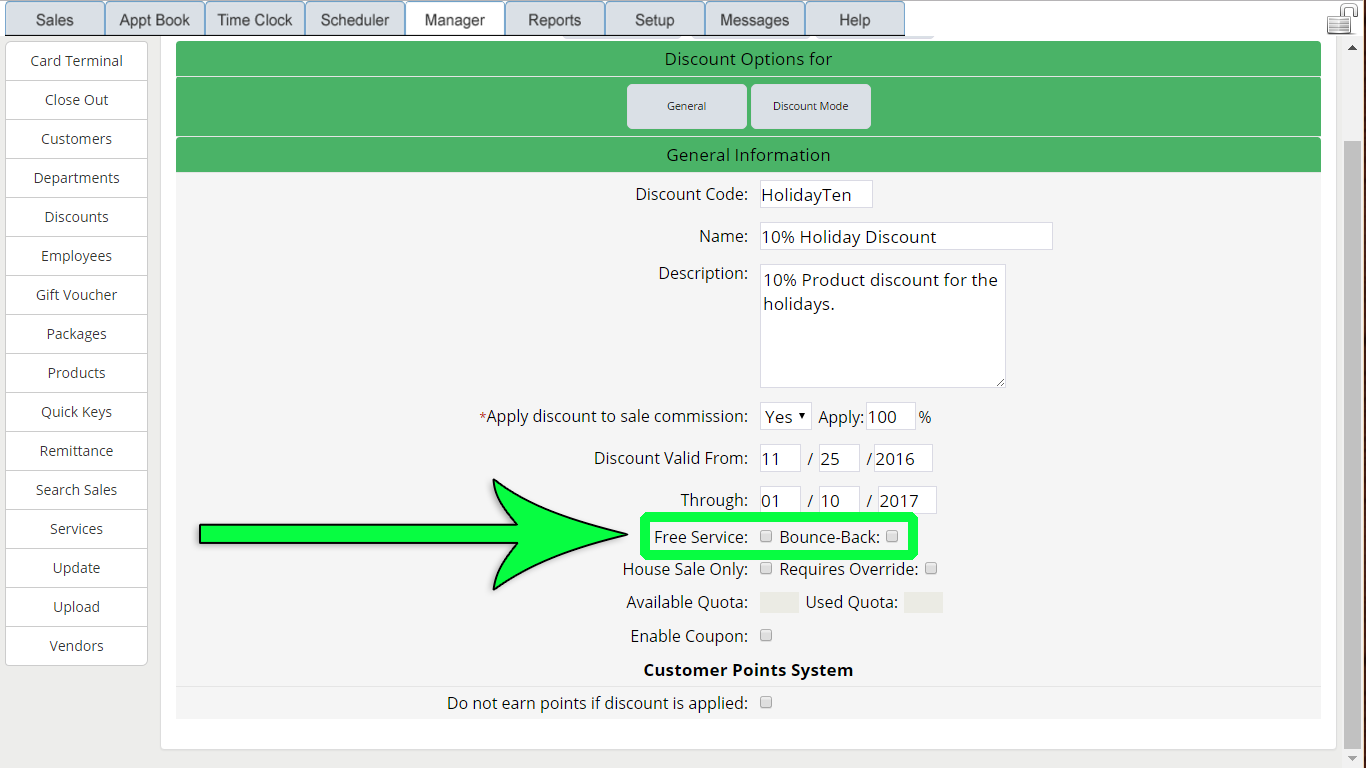Click into the Description text area
The image size is (1366, 768).
883,326
